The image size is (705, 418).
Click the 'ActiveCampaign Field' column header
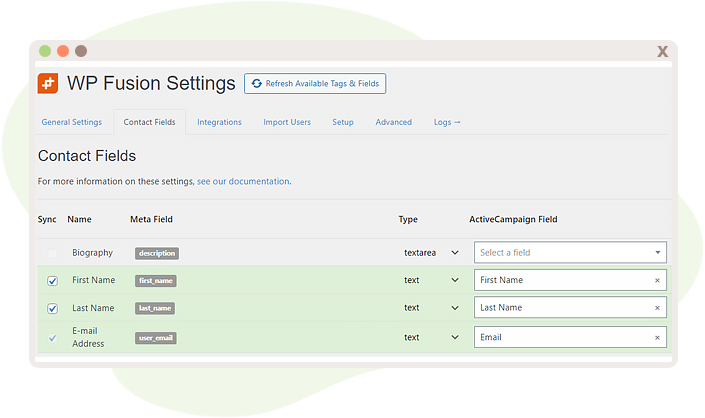coord(513,219)
